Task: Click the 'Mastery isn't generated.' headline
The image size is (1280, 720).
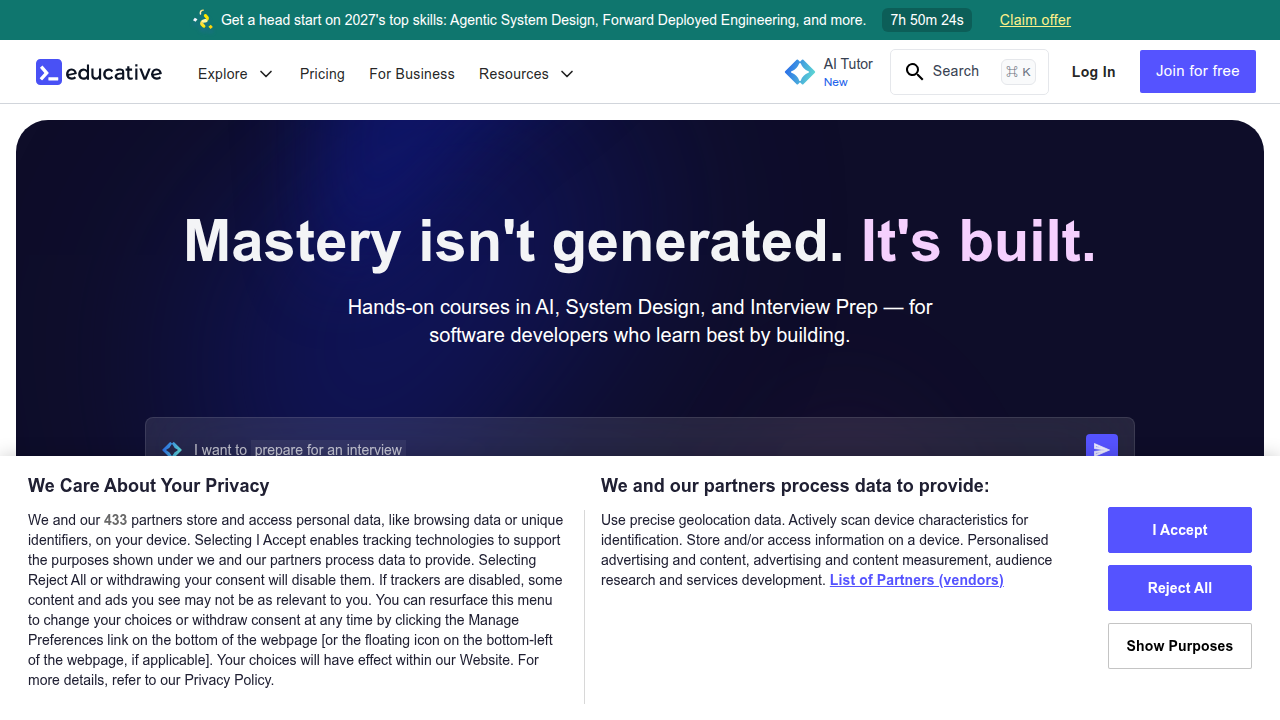Action: pyautogui.click(x=514, y=242)
